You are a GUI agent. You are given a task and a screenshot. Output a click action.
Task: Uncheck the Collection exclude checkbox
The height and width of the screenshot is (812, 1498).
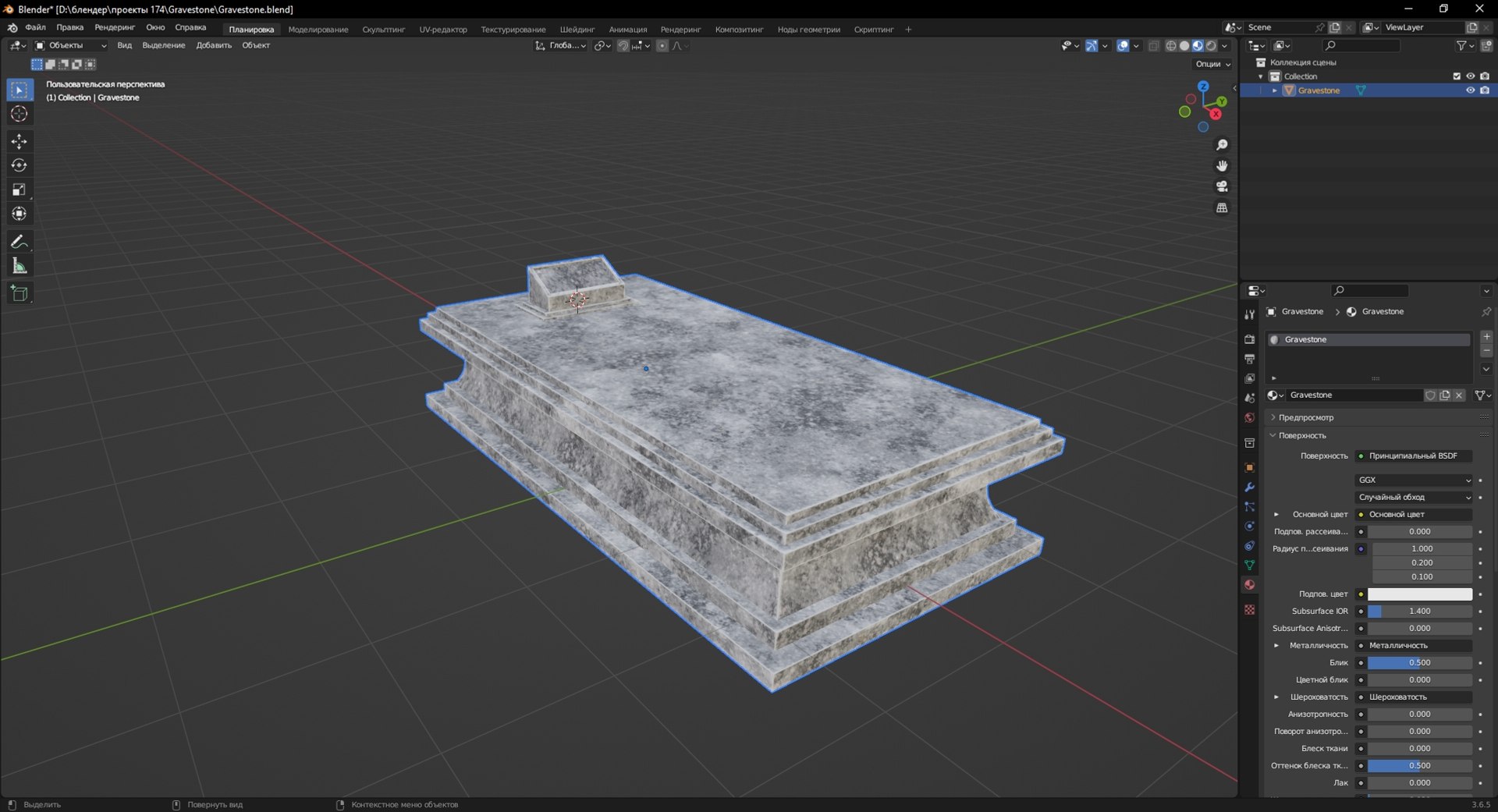click(1456, 76)
